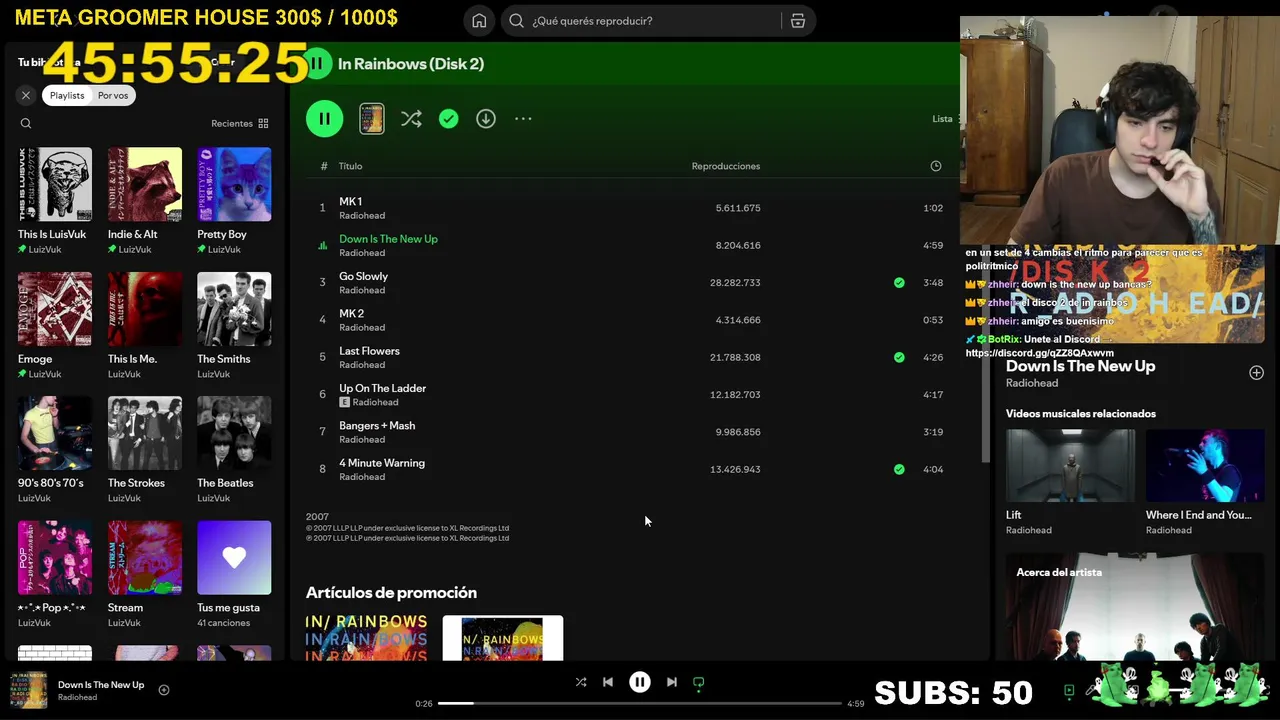This screenshot has width=1280, height=720.
Task: Click the now playing album thumbnail
Action: (x=28, y=691)
